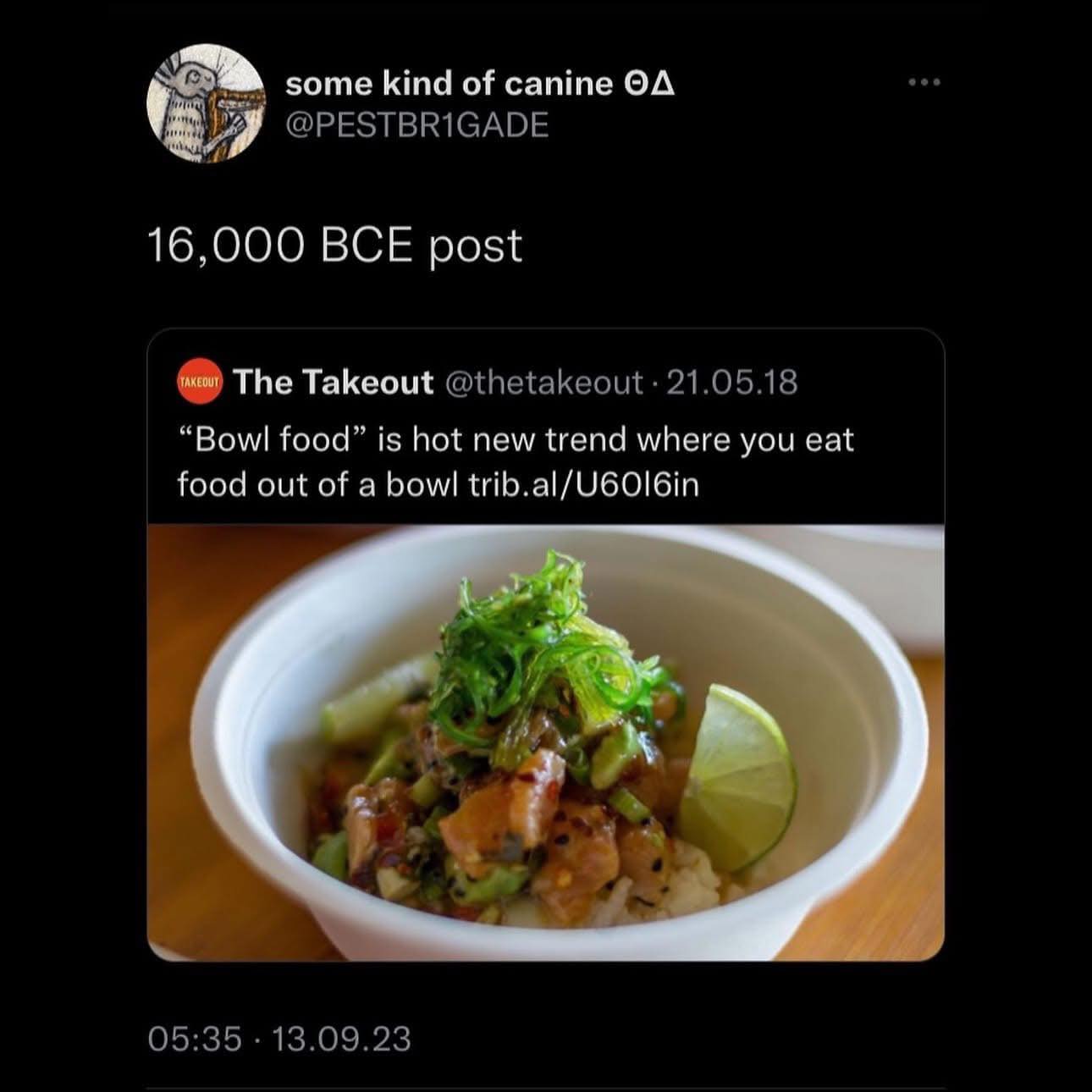Click the quoted tweet date 21.05.18
Image resolution: width=1092 pixels, height=1092 pixels.
point(732,383)
